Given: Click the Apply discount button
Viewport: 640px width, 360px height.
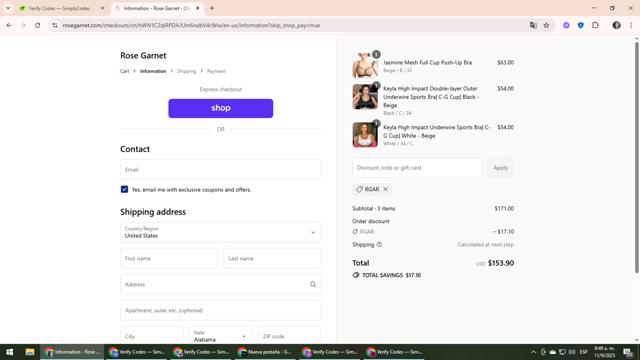Looking at the screenshot, I should (x=500, y=168).
